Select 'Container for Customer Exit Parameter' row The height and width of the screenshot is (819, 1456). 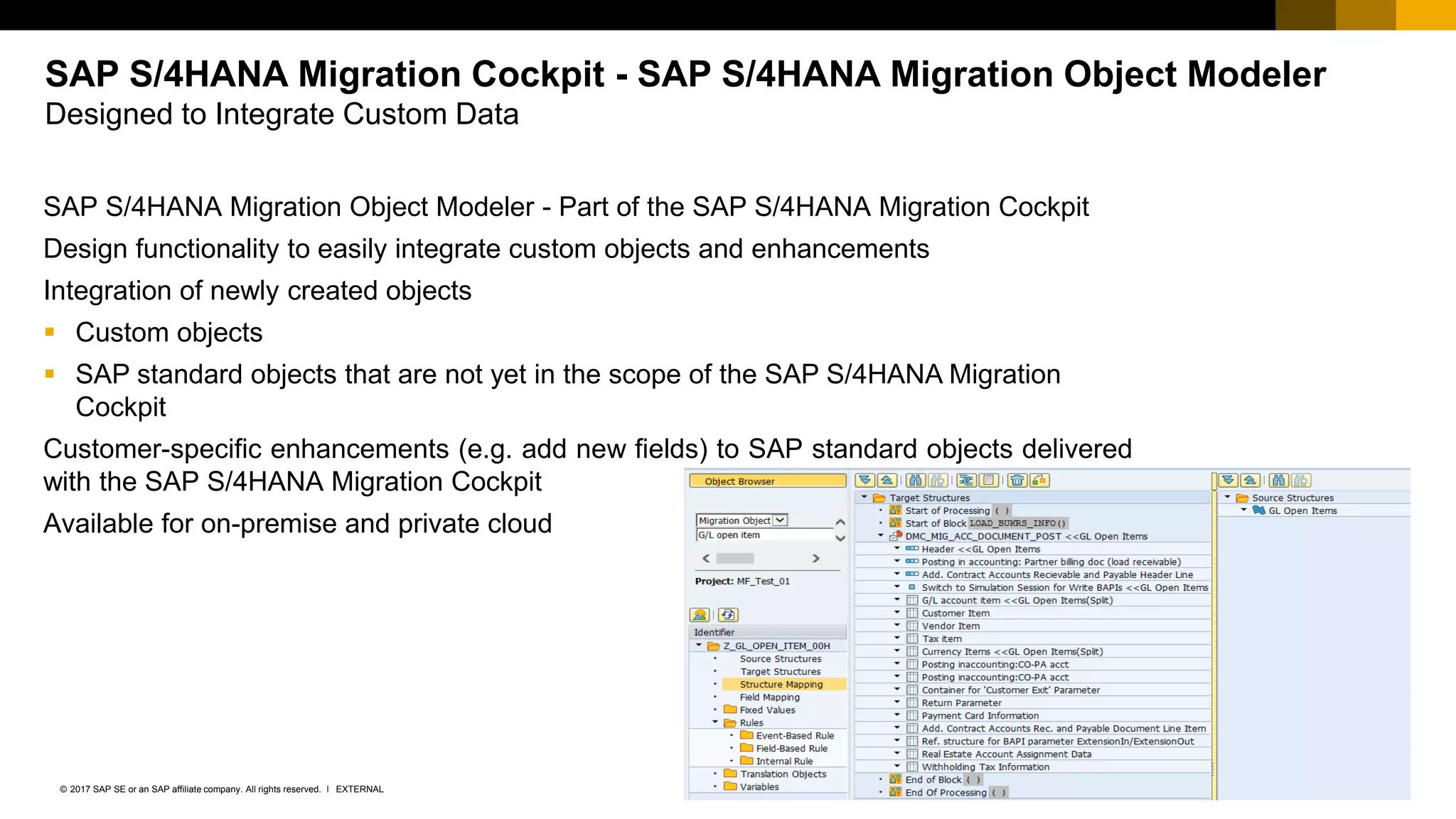coord(1033,690)
